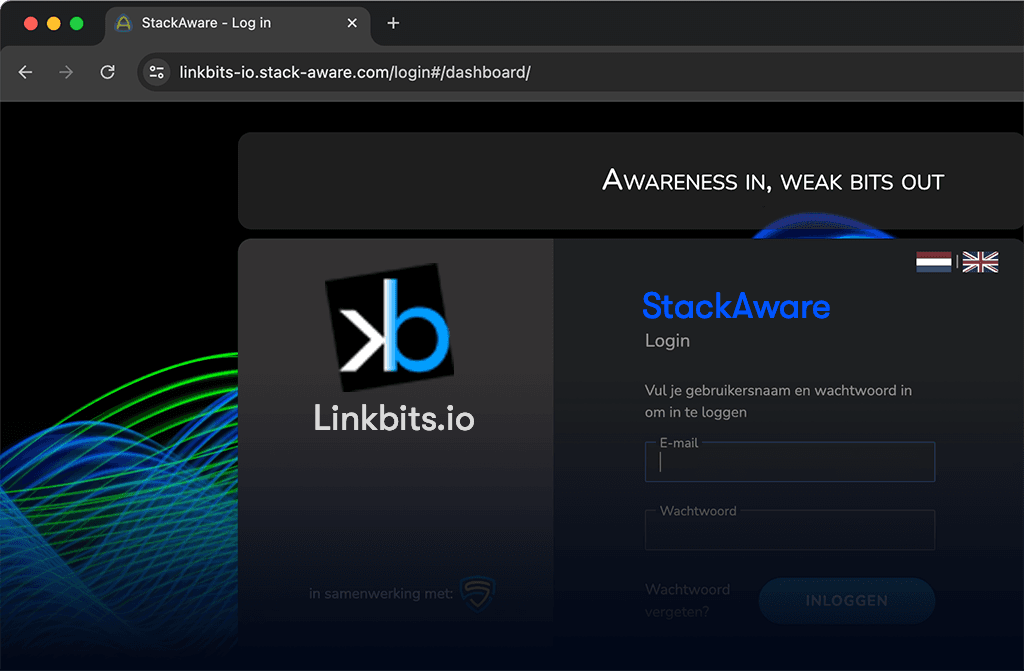Click the INLOGGEN button

click(847, 600)
